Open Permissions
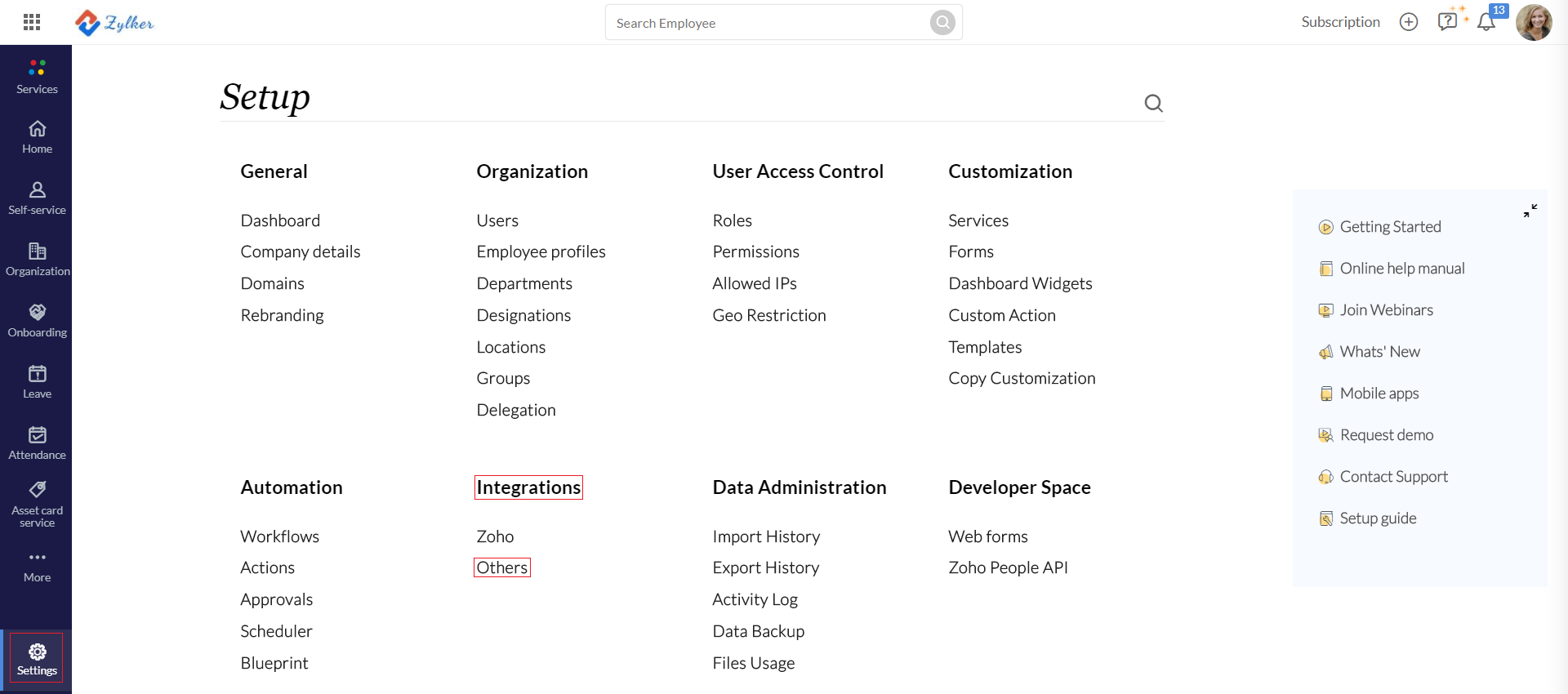Screen dimensions: 1568x694 755,252
